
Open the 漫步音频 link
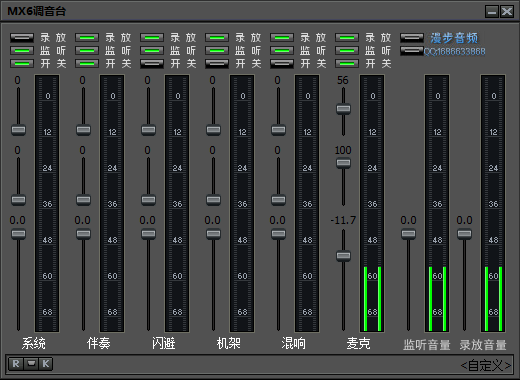454,38
